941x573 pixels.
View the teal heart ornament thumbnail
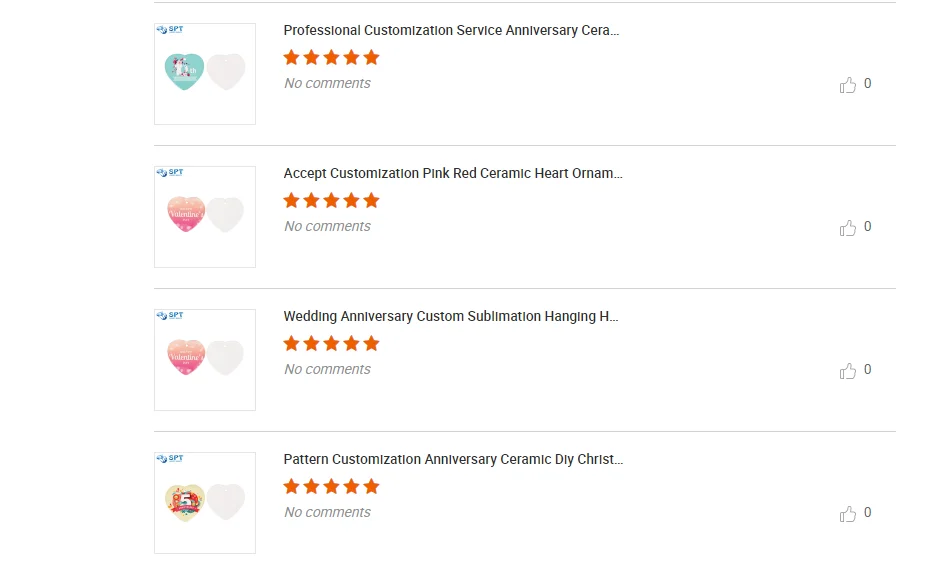click(x=205, y=74)
